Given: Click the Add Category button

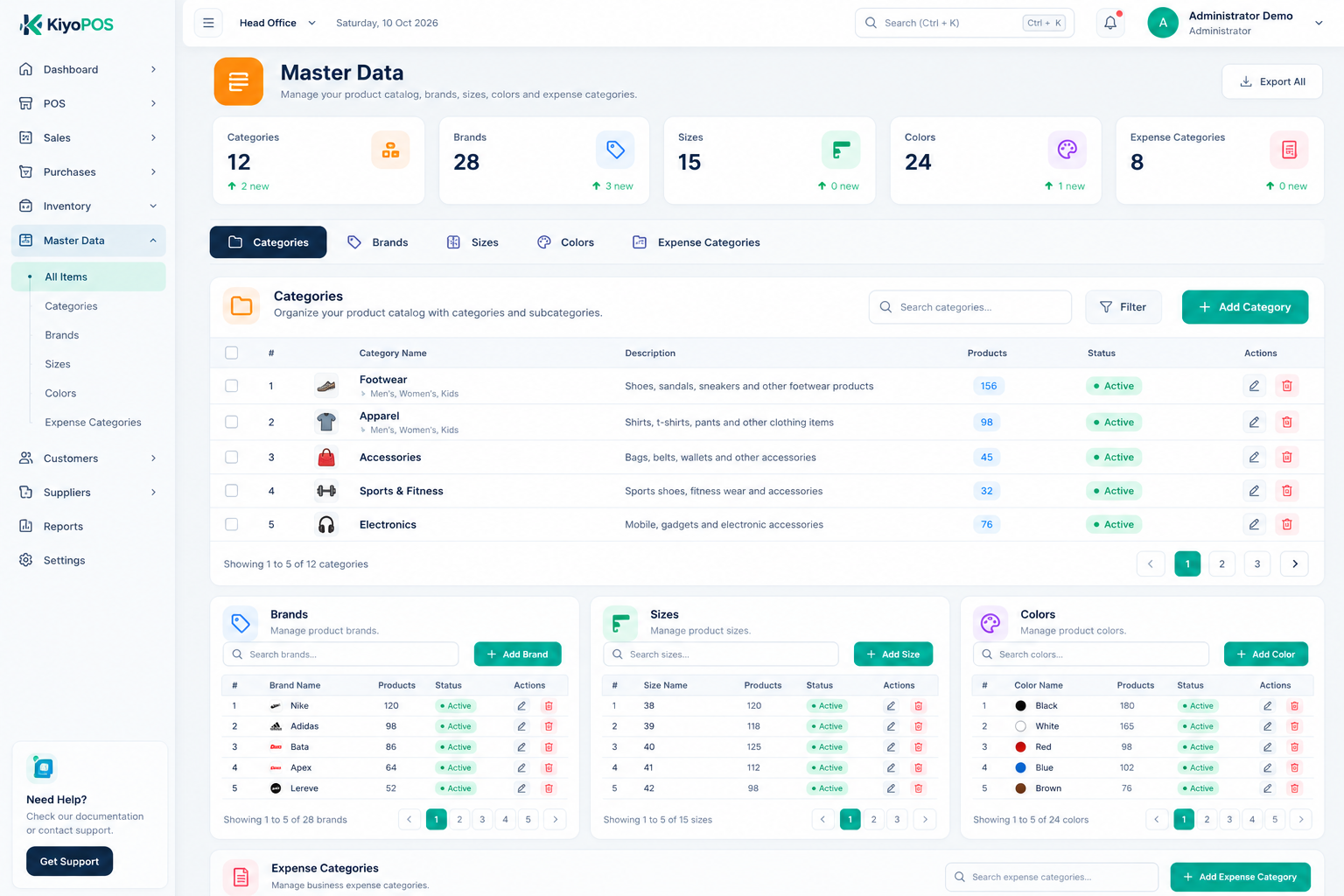Looking at the screenshot, I should pos(1245,307).
